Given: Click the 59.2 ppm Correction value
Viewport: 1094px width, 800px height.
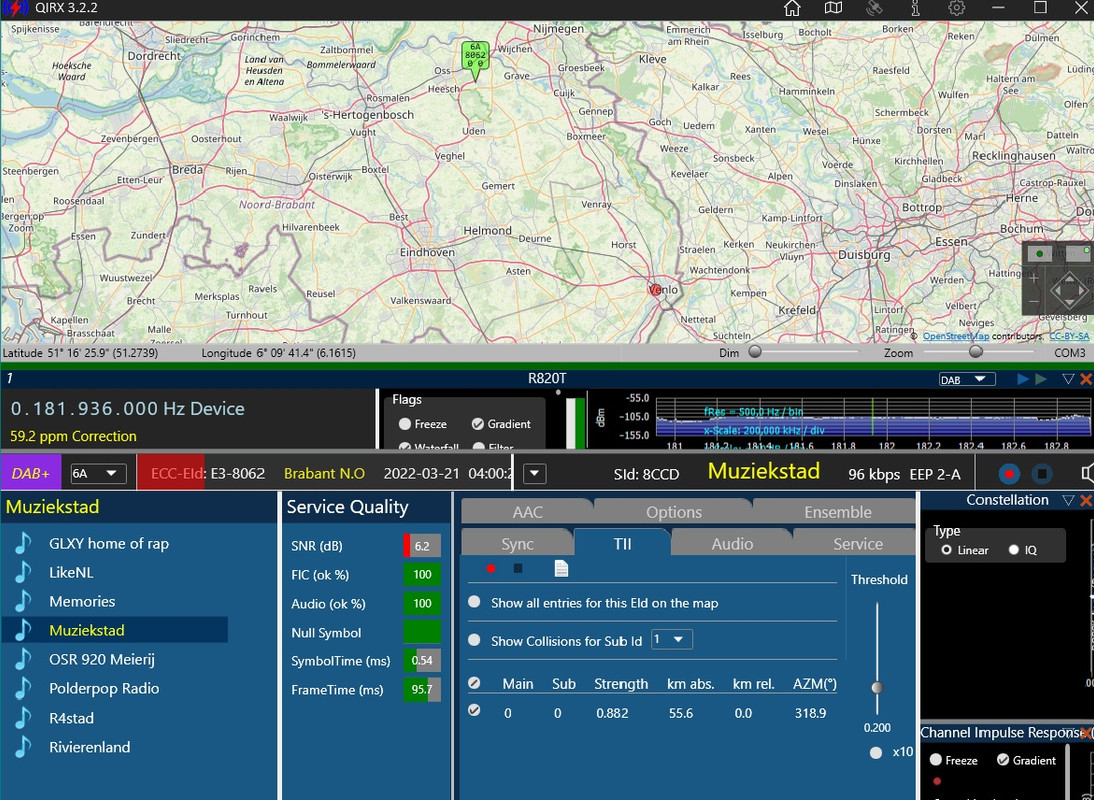Looking at the screenshot, I should 73,437.
